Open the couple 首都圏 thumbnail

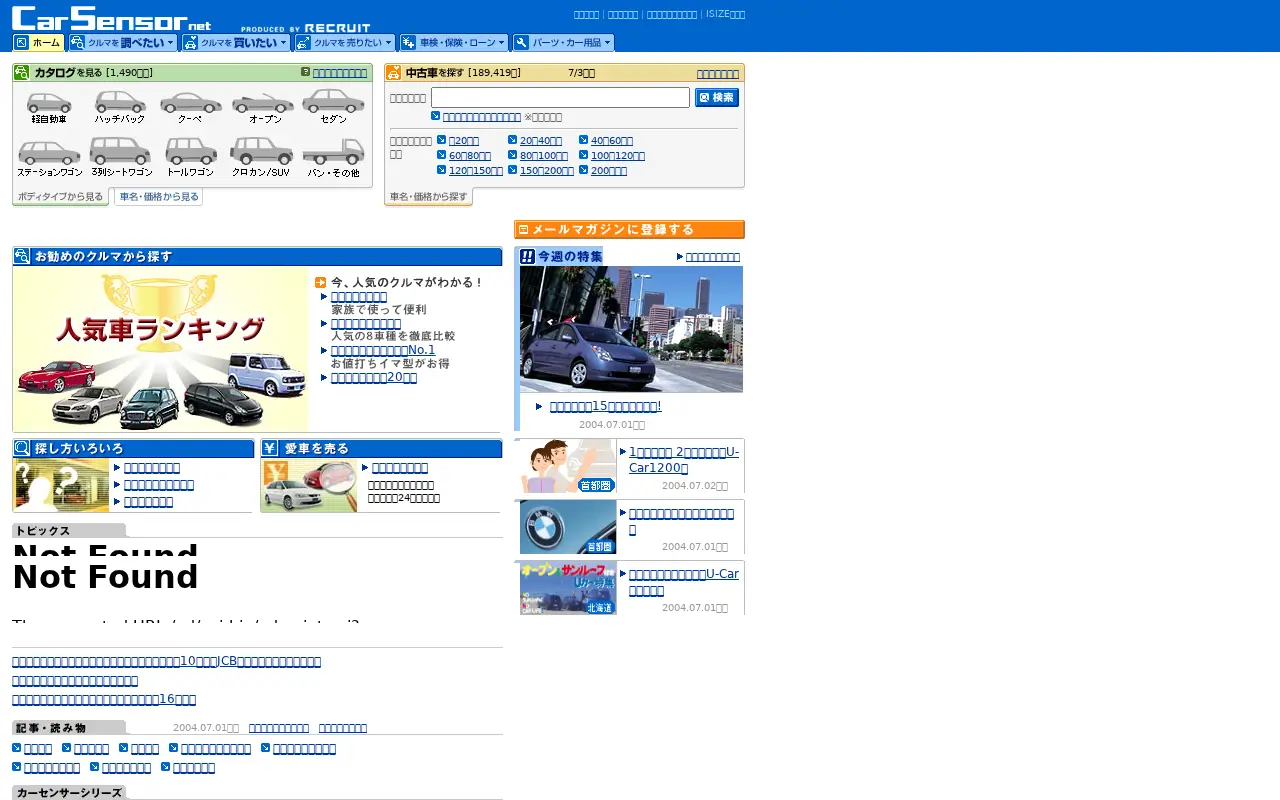[x=568, y=466]
